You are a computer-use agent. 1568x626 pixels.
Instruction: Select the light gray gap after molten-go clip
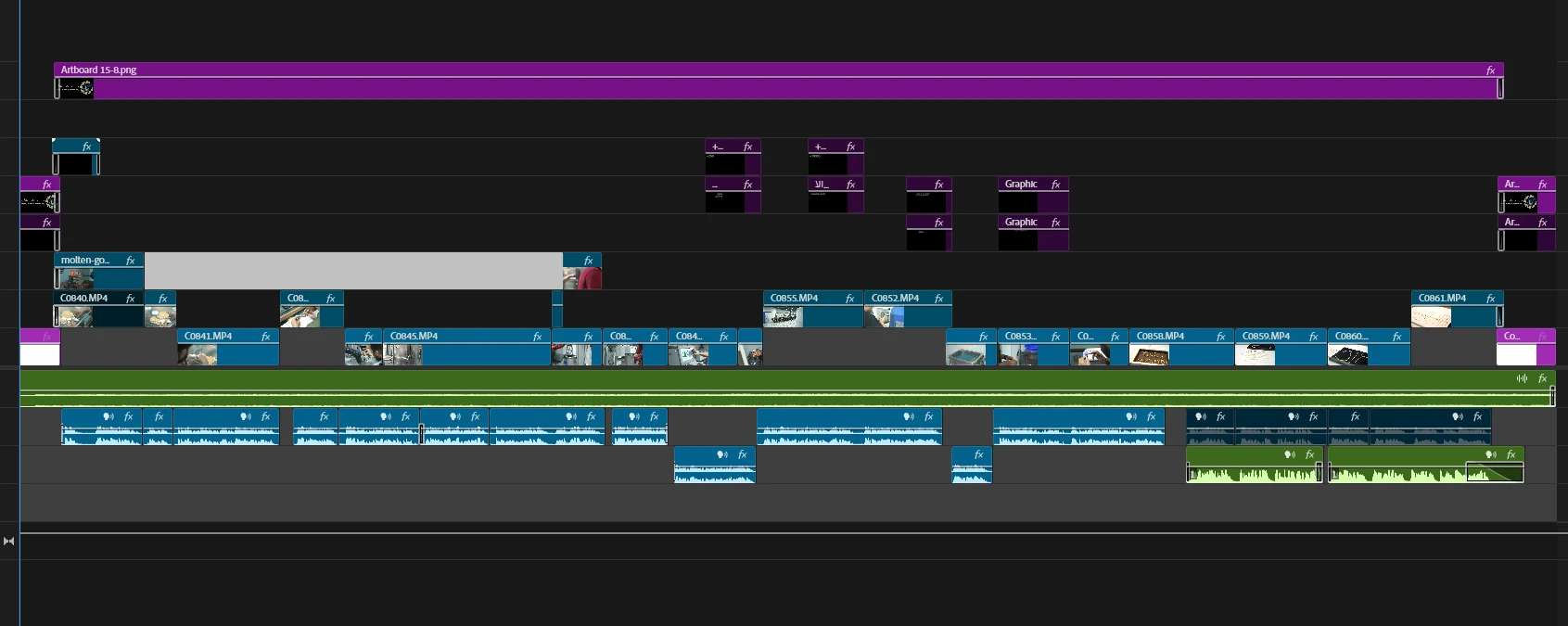[353, 271]
